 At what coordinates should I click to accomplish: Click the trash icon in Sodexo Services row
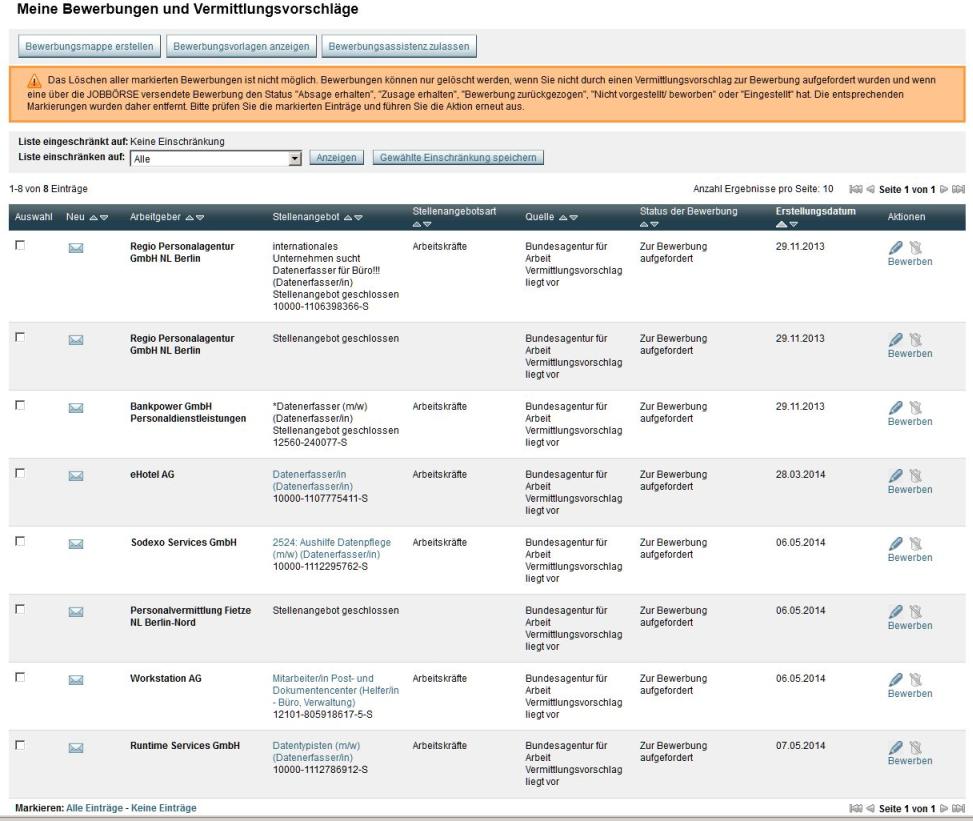pos(914,544)
